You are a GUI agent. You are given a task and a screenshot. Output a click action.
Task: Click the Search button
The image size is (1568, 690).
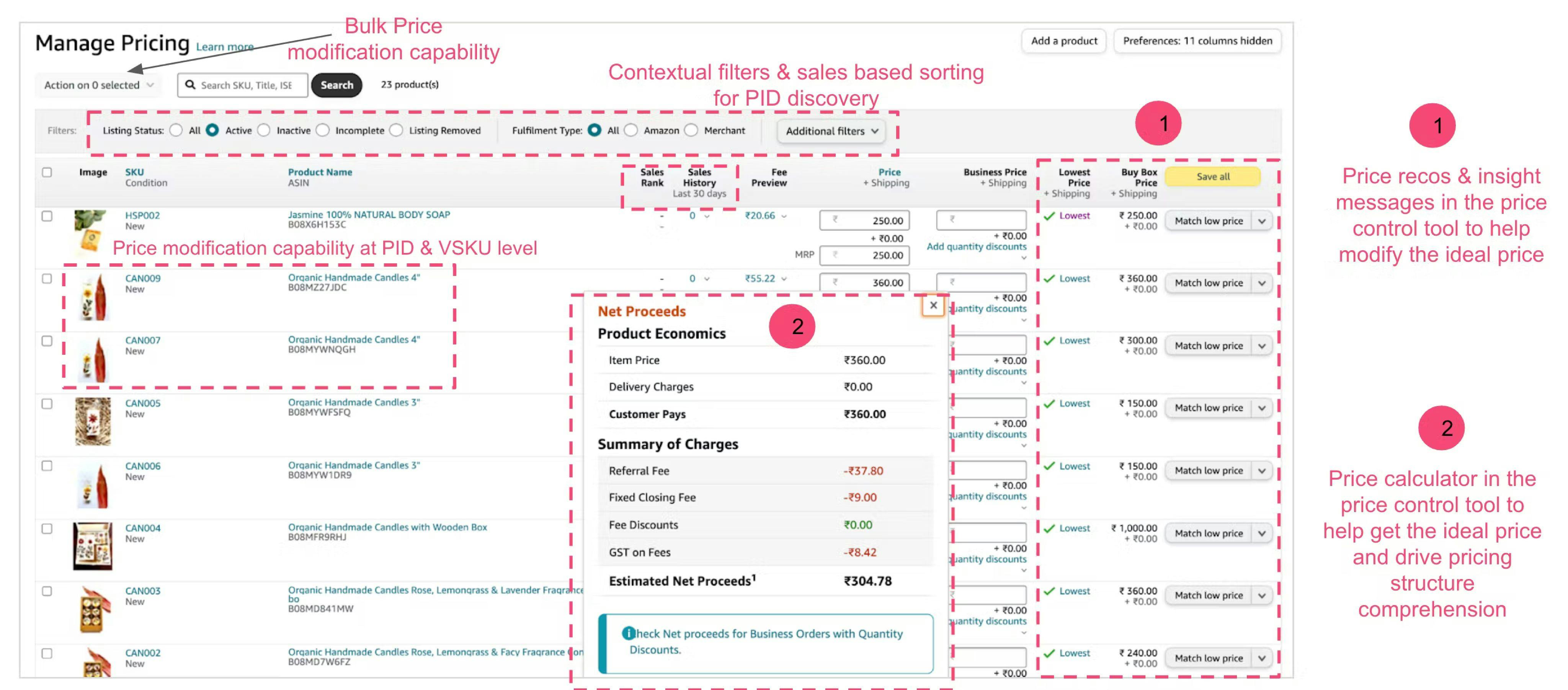click(x=336, y=85)
